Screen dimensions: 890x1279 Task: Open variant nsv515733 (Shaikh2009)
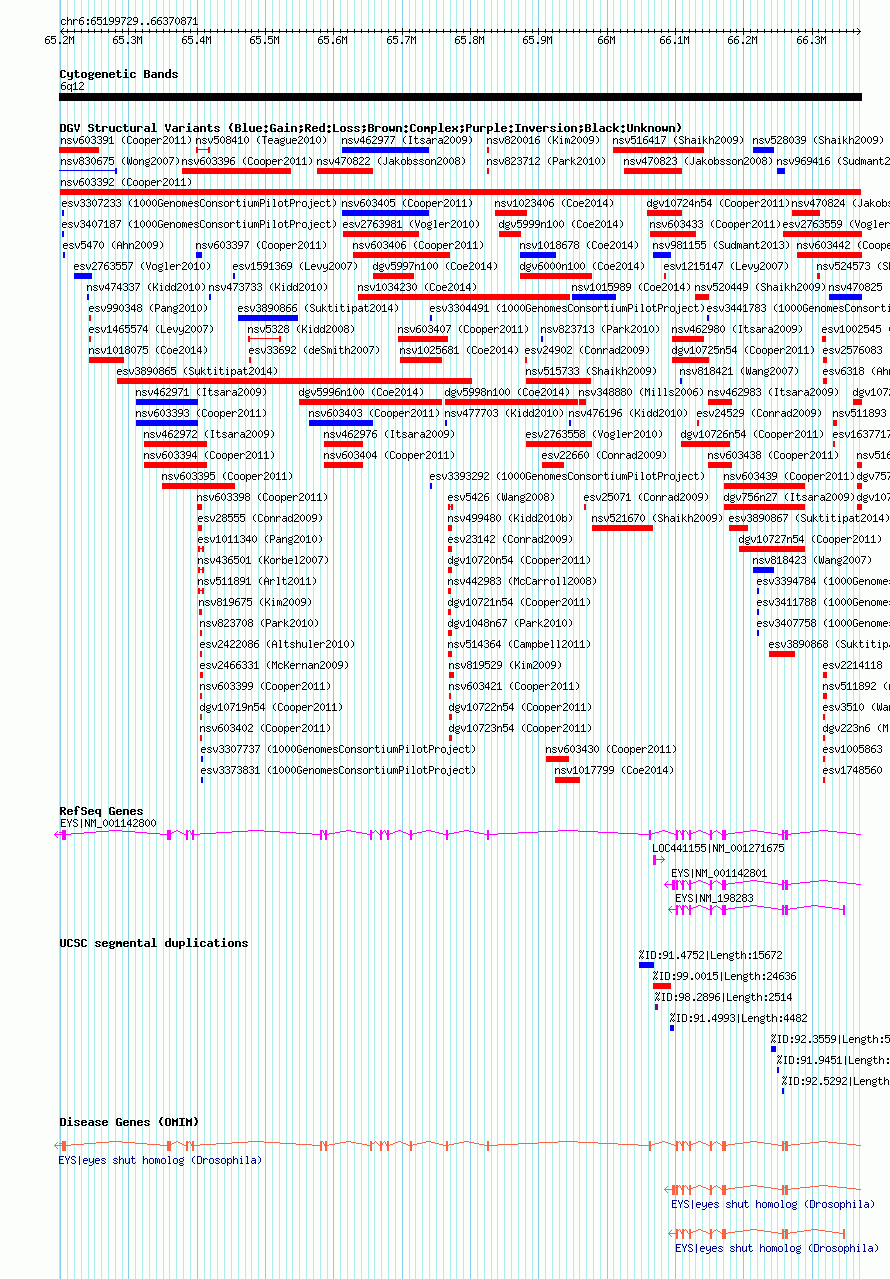[591, 371]
